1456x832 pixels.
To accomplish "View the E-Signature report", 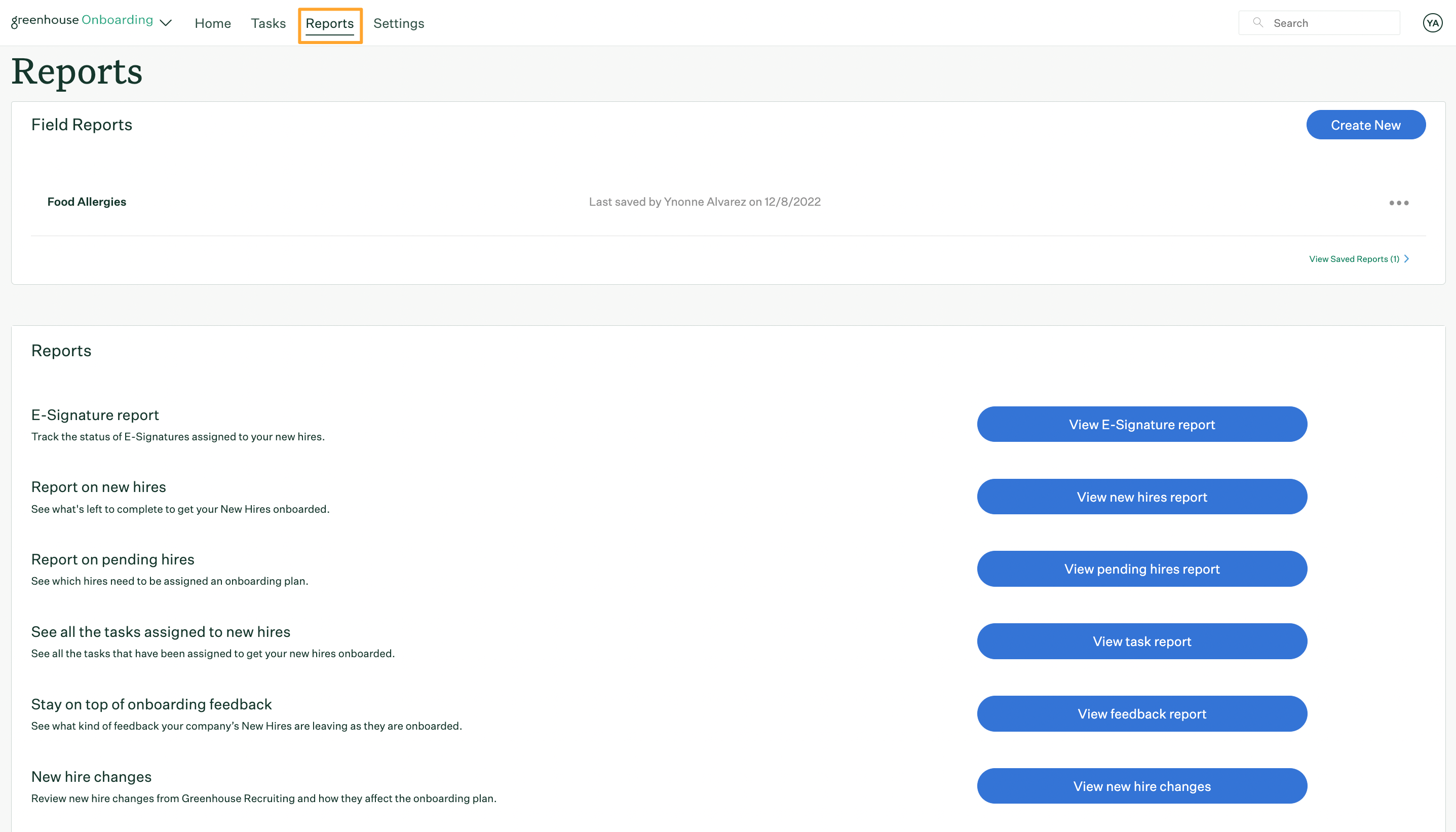I will click(1142, 424).
